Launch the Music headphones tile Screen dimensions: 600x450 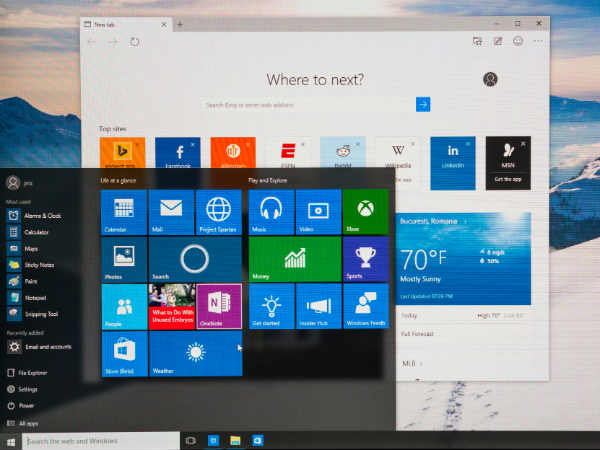point(271,212)
